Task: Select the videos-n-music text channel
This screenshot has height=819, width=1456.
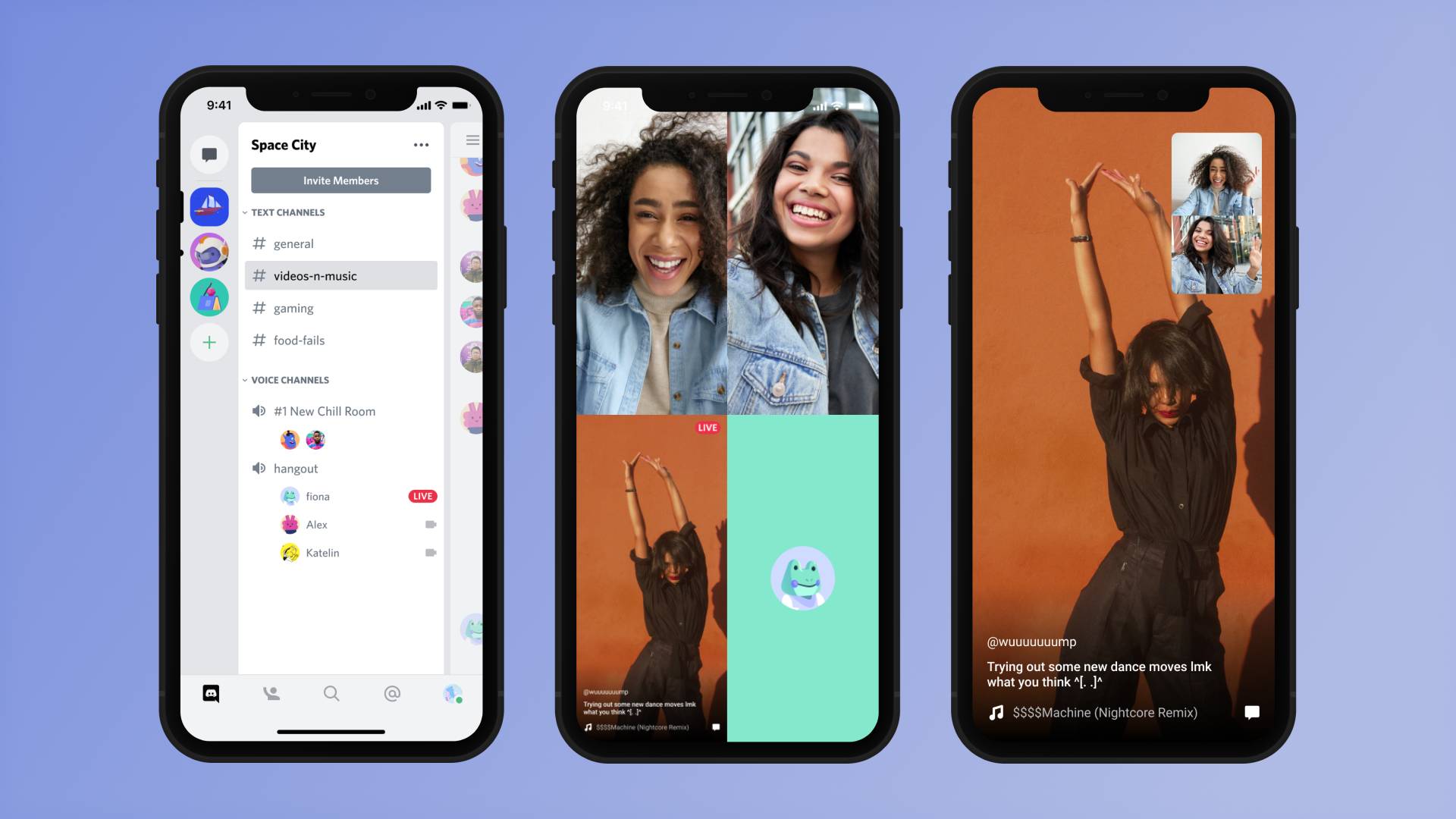Action: (x=314, y=275)
